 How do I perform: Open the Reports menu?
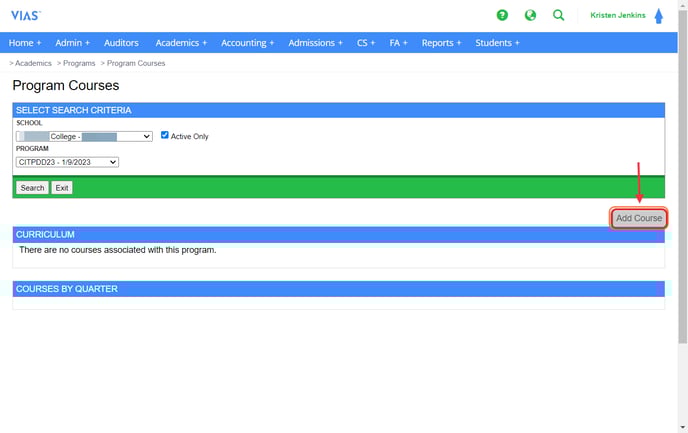[441, 43]
